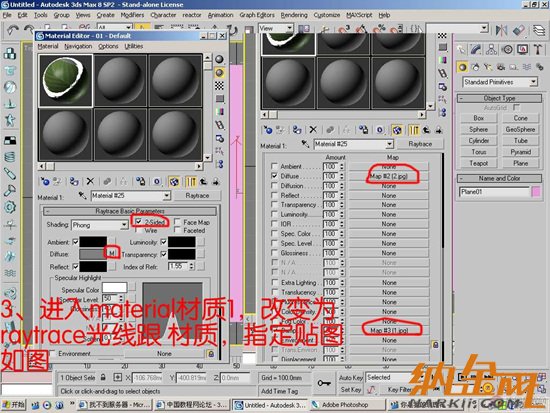Viewport: 550px width, 413px height.
Task: Enable the Face Map checkbox
Action: point(177,222)
